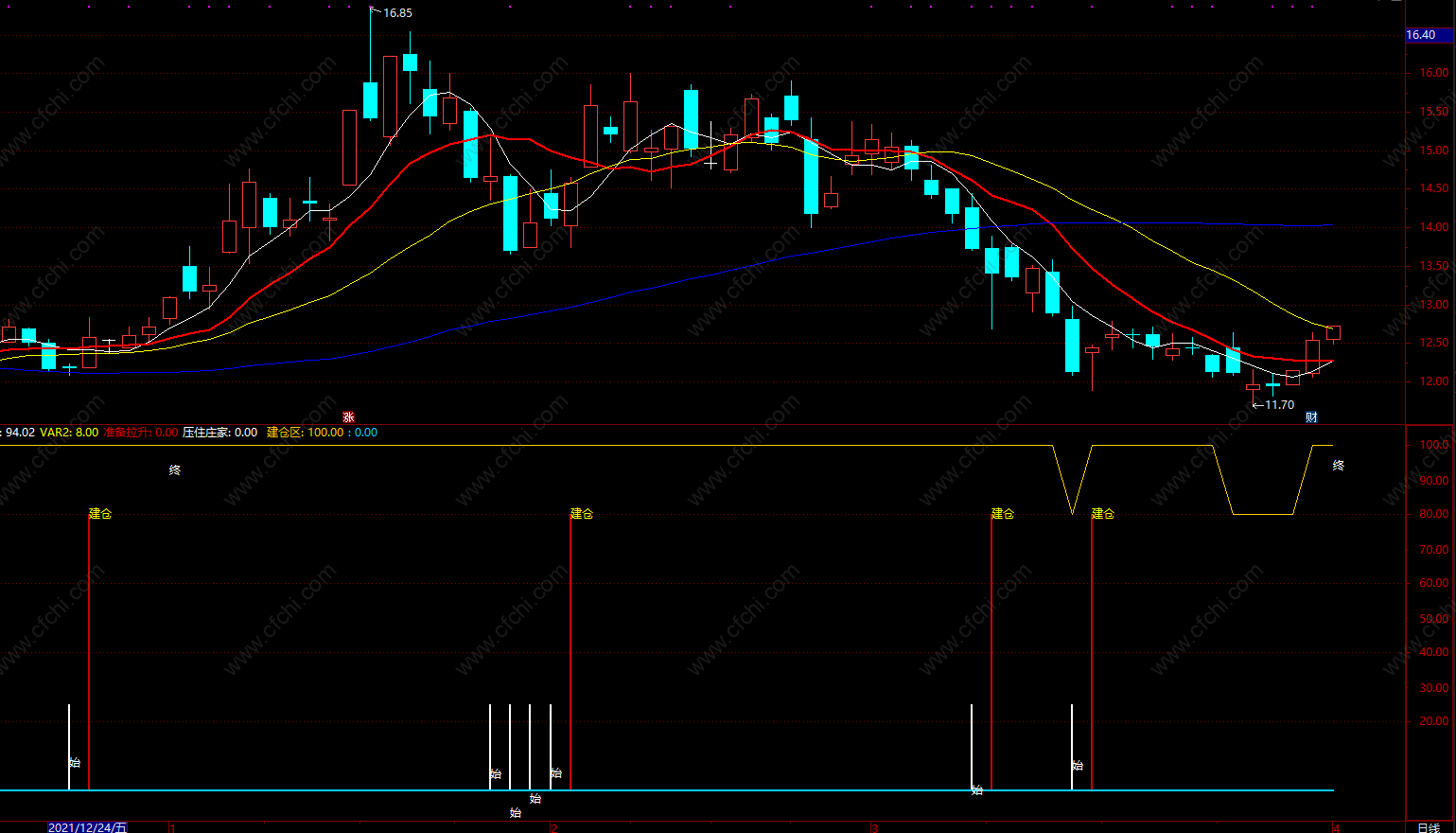
Task: Click the highlighted 16.40 price tag
Action: pyautogui.click(x=1429, y=35)
